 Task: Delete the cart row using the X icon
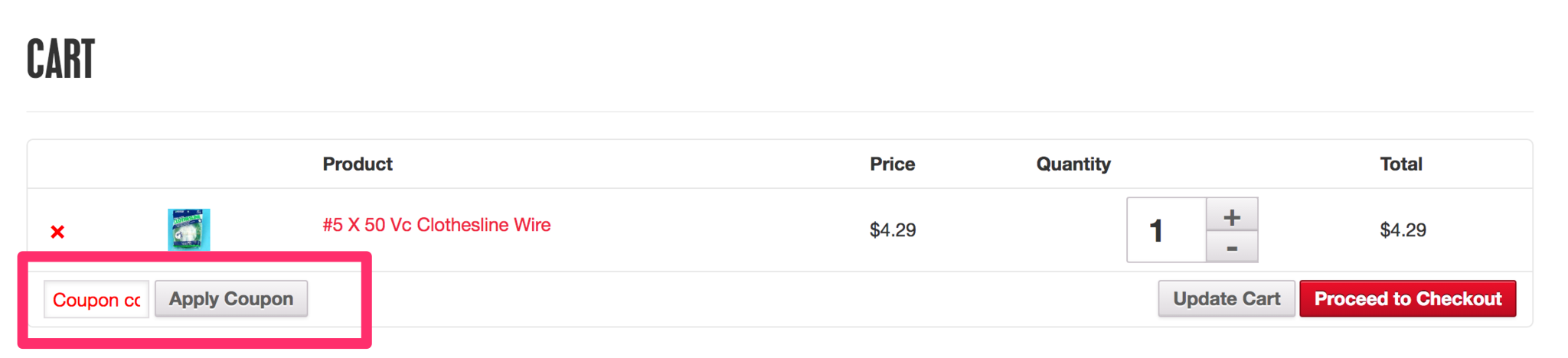57,232
